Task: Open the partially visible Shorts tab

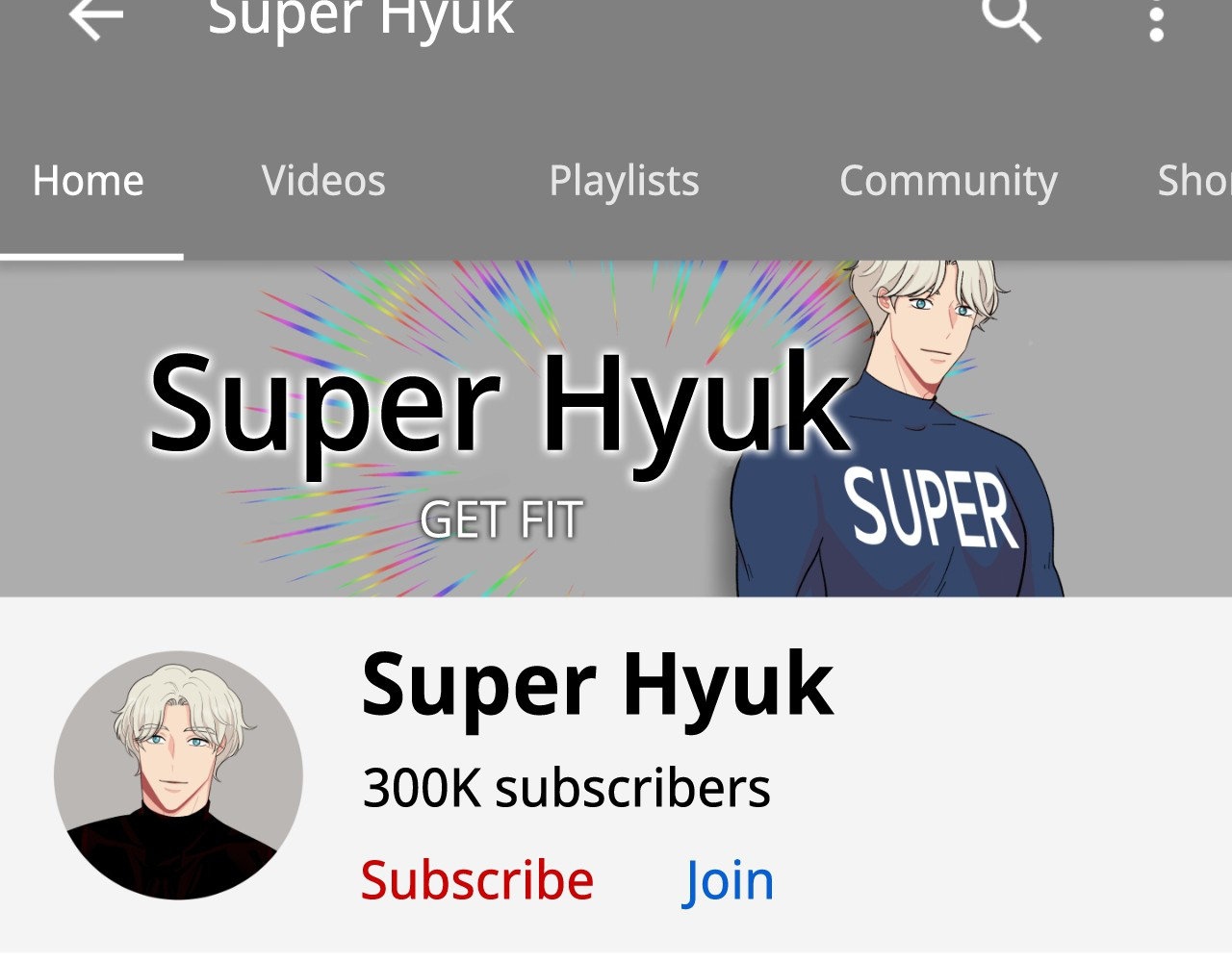Action: coord(1194,181)
